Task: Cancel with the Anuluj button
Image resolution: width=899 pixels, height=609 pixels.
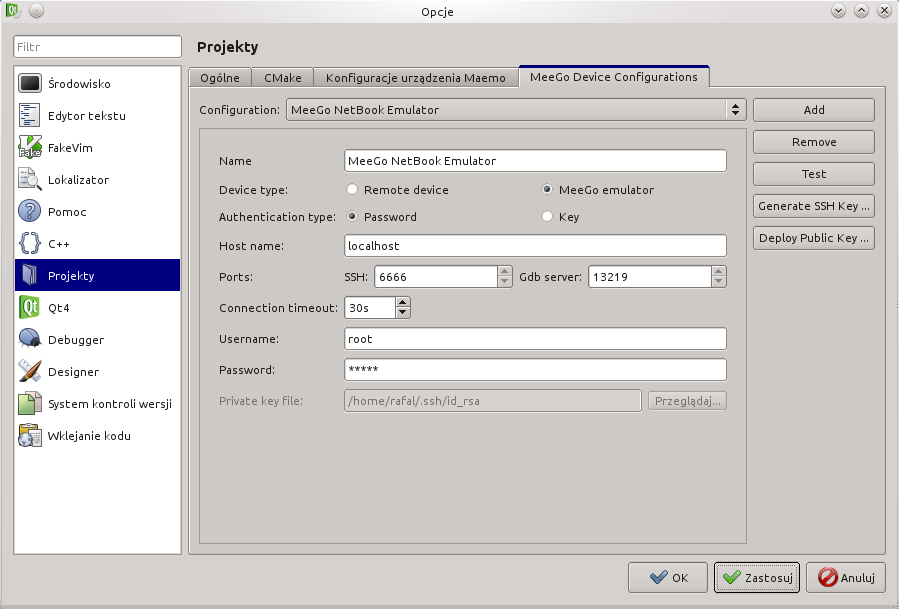Action: [846, 577]
